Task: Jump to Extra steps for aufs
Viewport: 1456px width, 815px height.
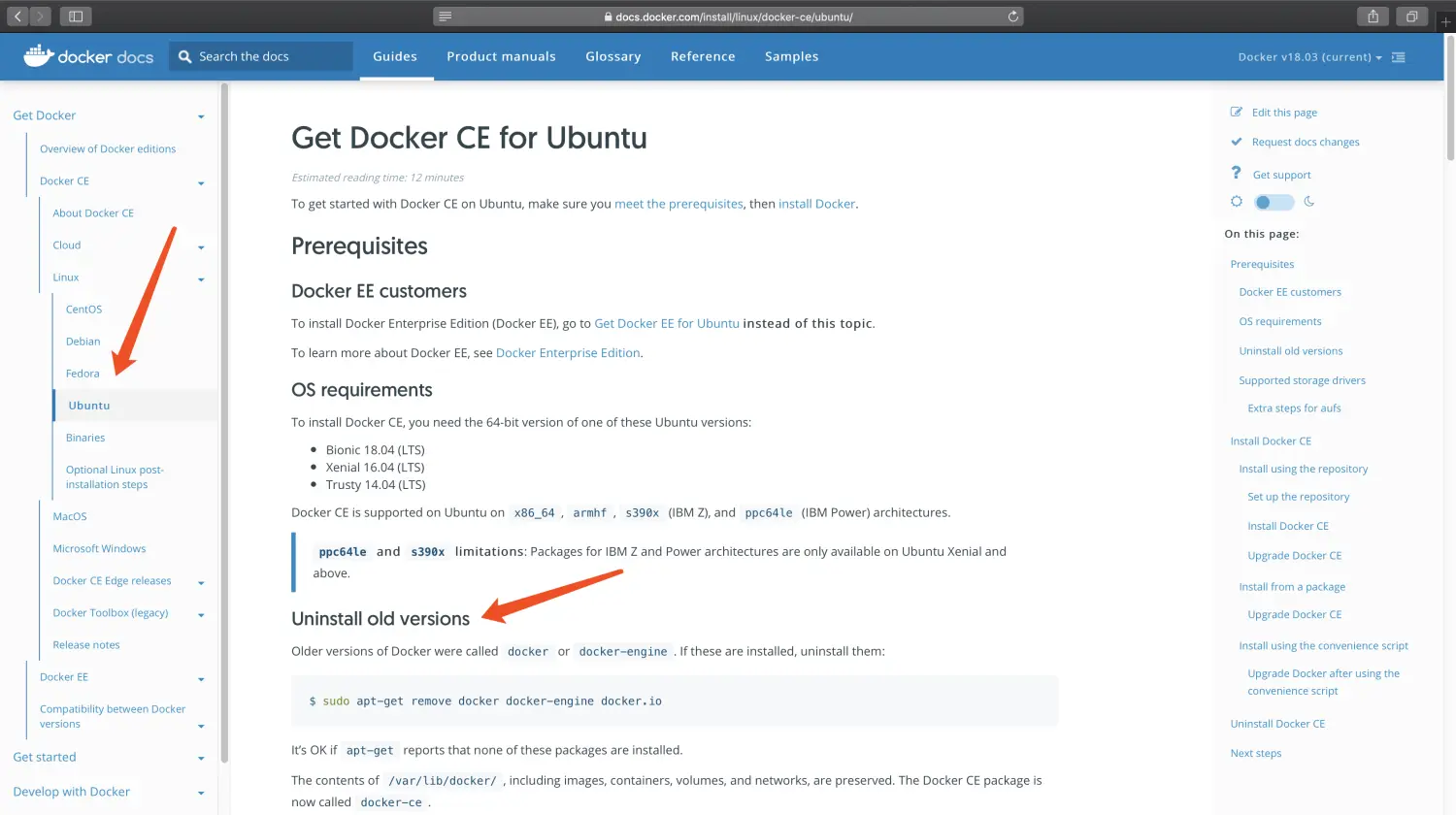Action: pos(1294,407)
